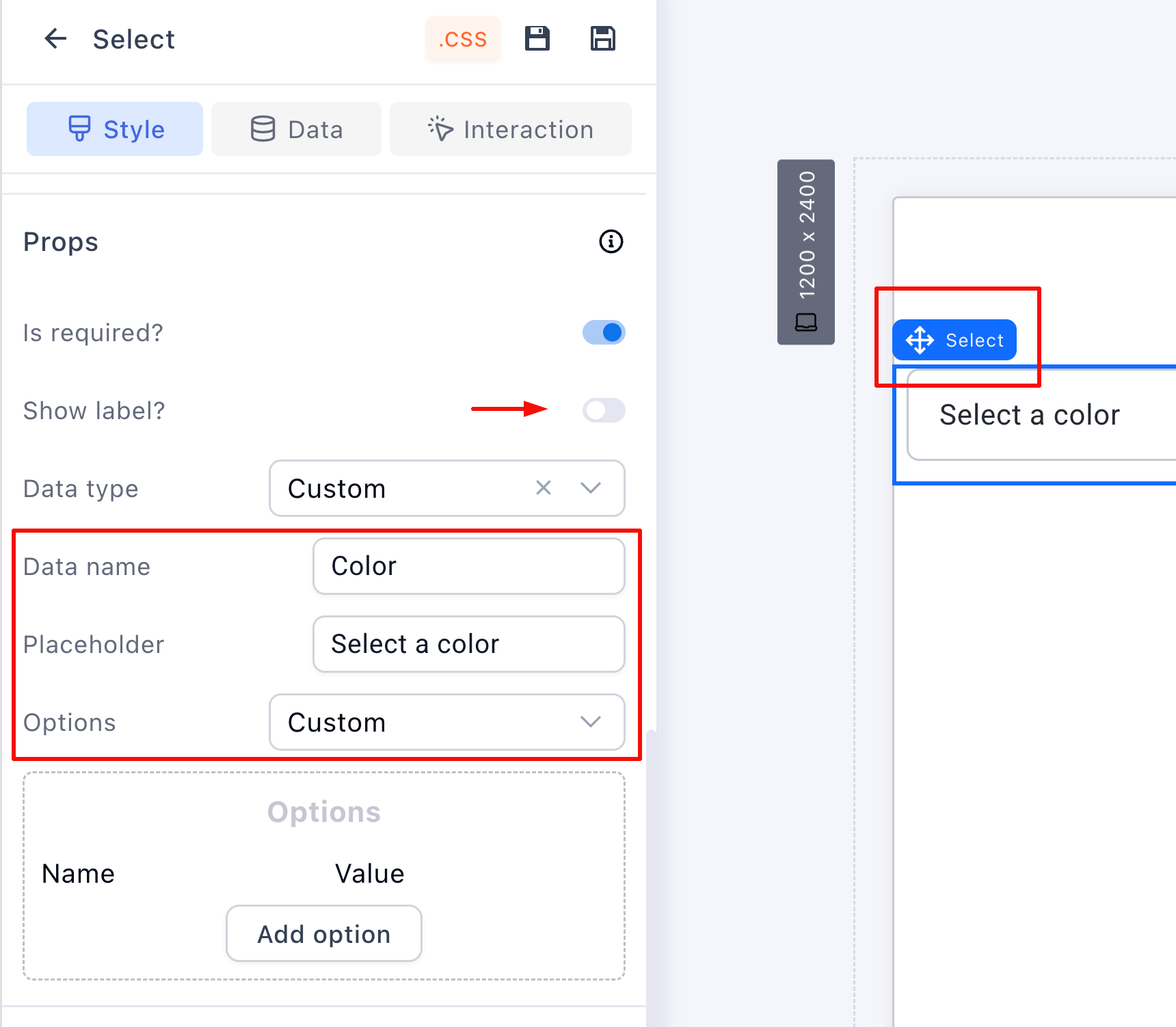This screenshot has width=1176, height=1027.
Task: Switch to the Style tab
Action: 115,129
